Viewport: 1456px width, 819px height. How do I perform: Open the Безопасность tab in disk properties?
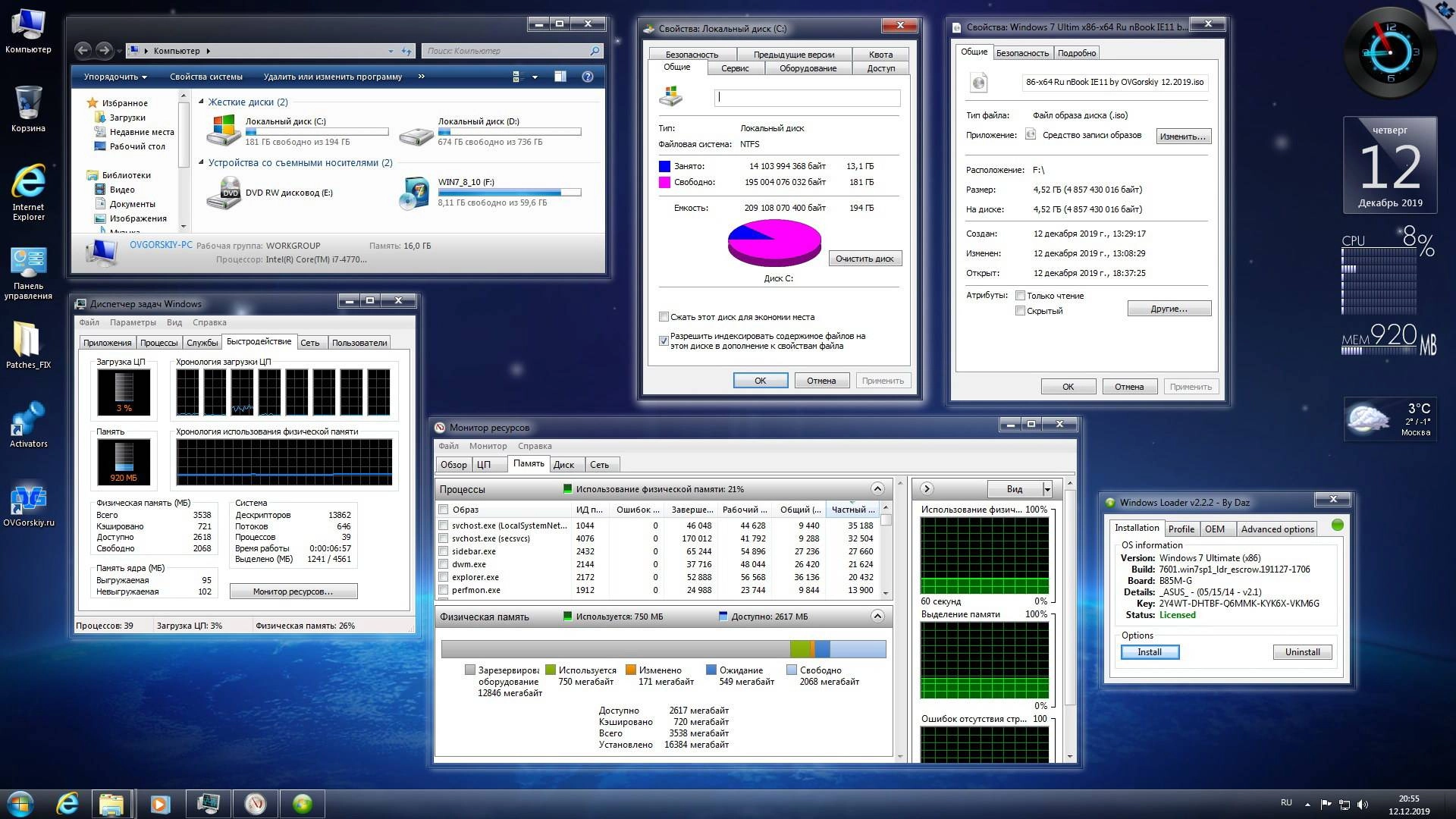tap(692, 55)
